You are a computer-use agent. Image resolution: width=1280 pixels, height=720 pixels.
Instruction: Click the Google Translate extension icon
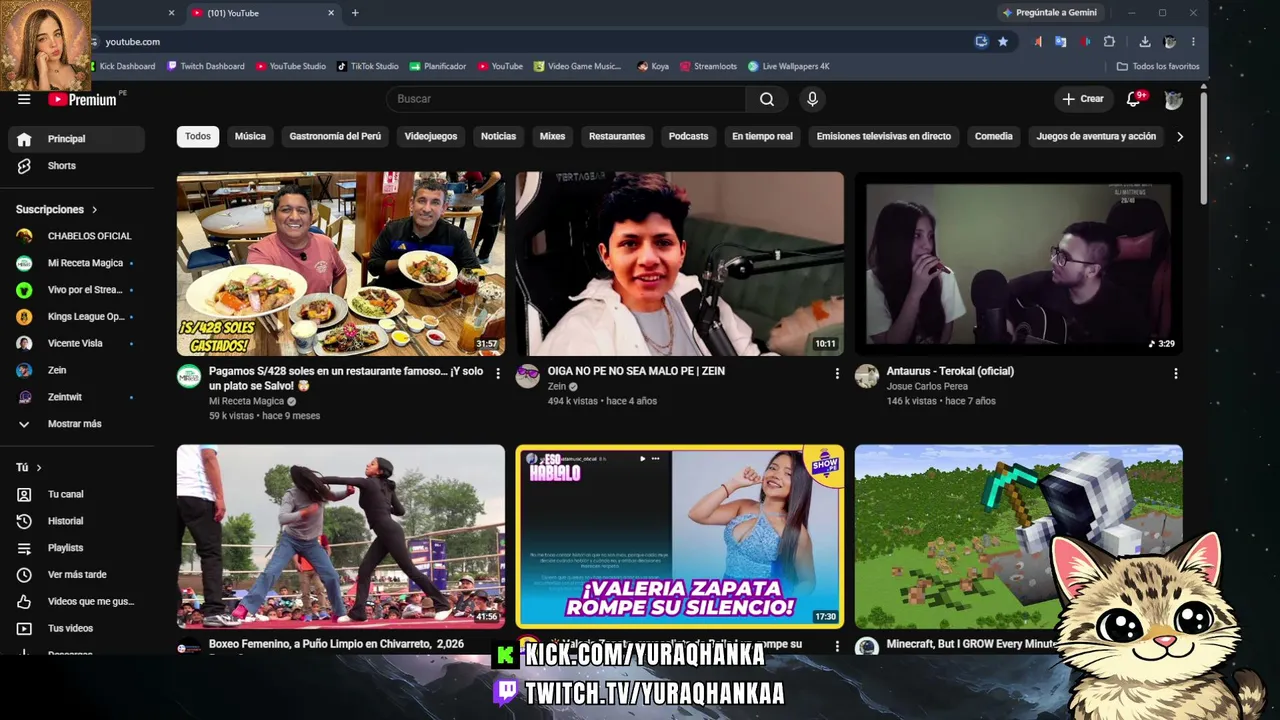click(1061, 42)
